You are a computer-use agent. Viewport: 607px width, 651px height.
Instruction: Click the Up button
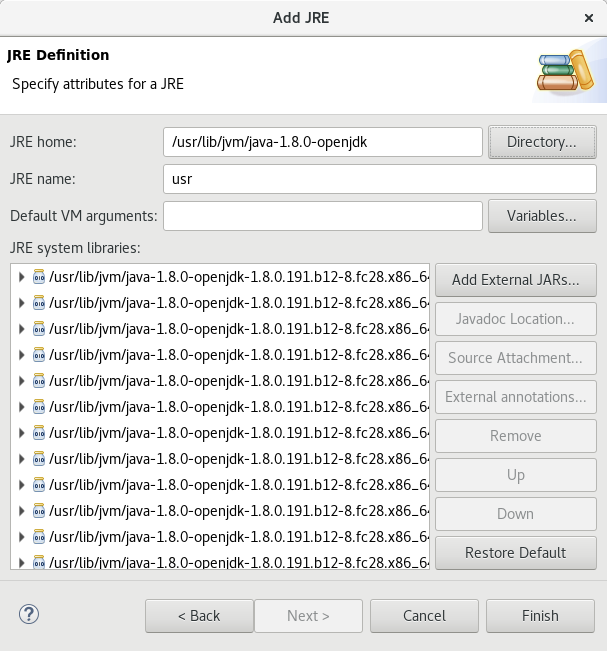point(516,475)
